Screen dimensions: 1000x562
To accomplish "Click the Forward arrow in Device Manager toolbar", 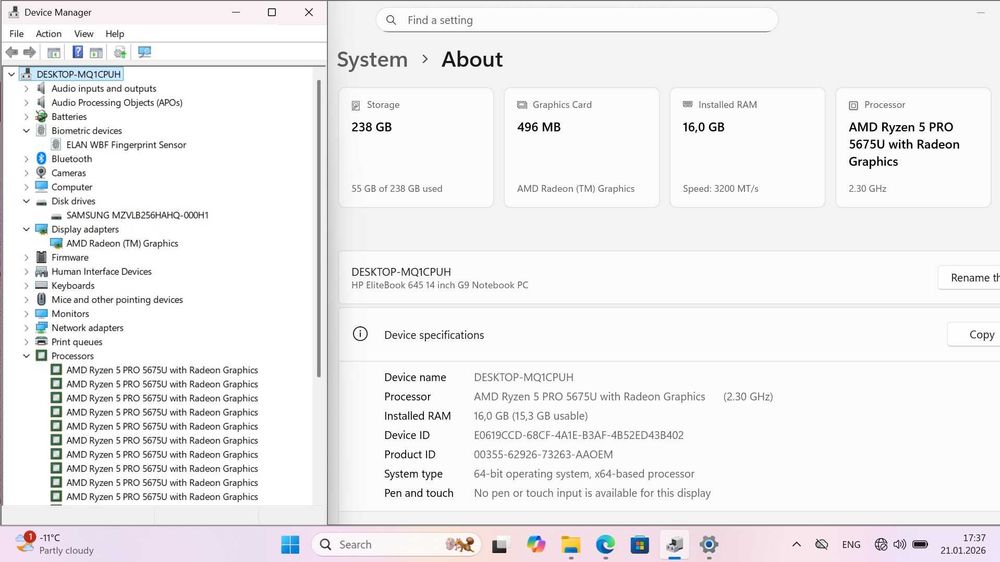I will click(x=29, y=52).
